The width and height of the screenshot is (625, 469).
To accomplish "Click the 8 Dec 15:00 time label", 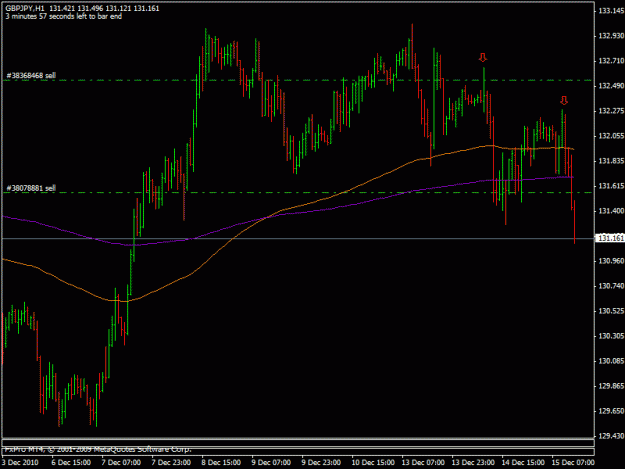I will (221, 463).
